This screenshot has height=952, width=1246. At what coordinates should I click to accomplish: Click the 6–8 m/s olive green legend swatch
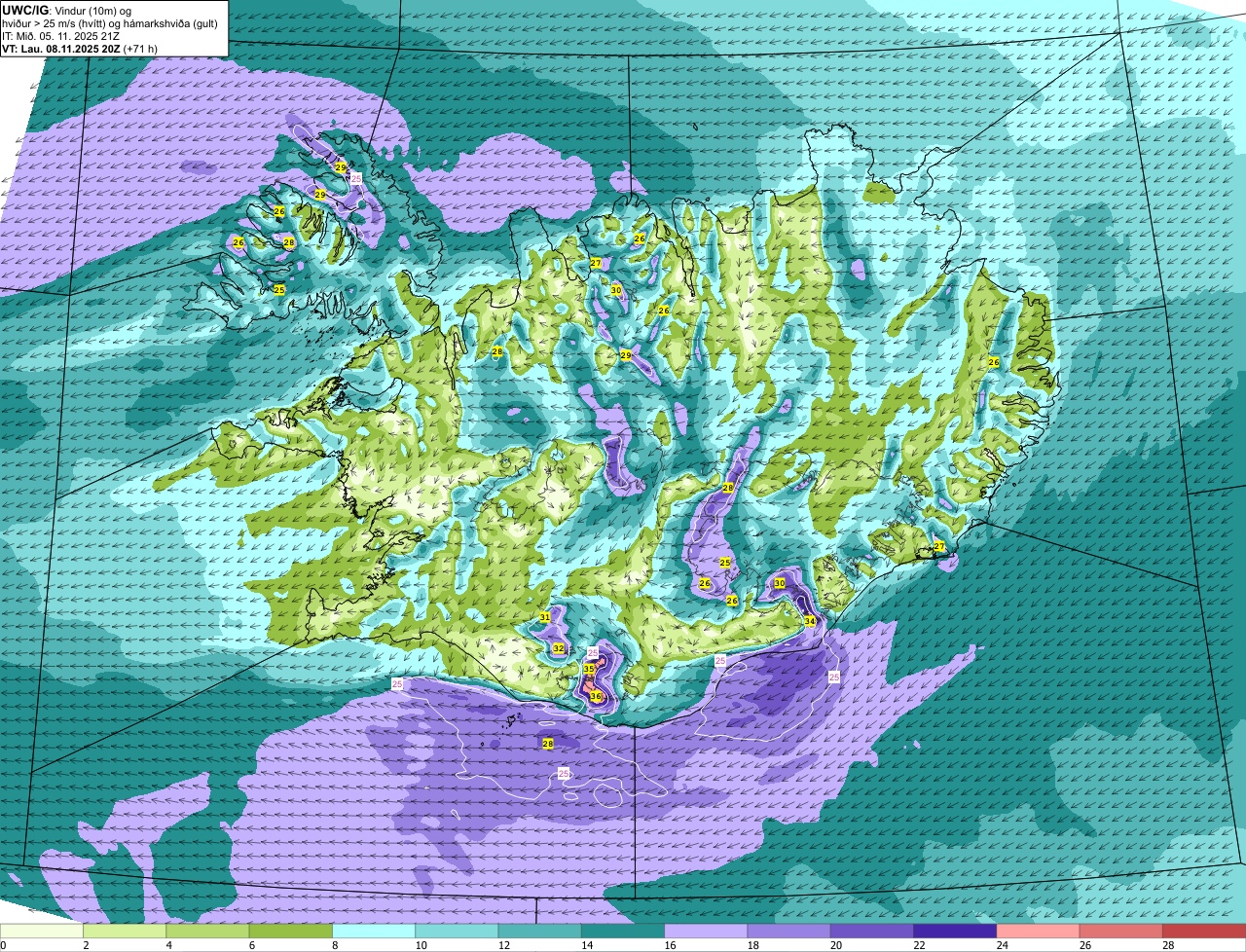[292, 931]
